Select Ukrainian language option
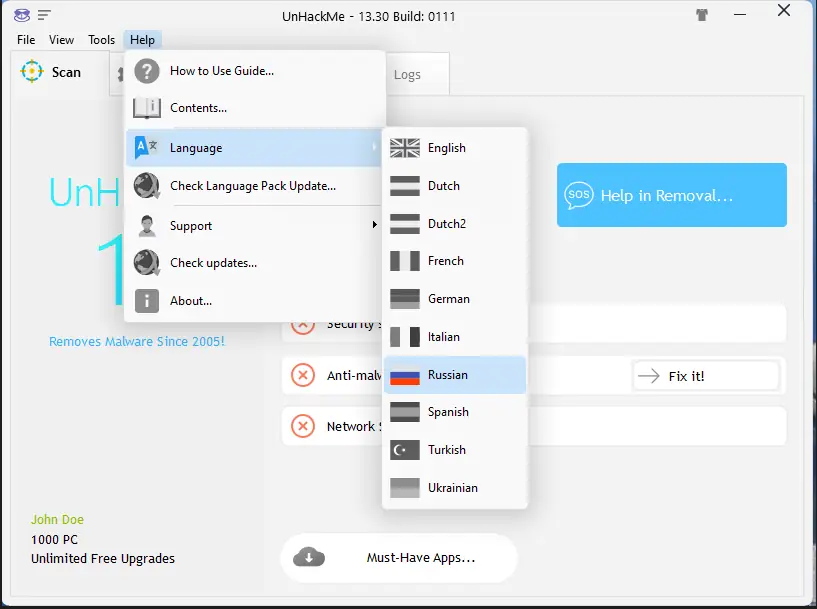This screenshot has height=609, width=817. pyautogui.click(x=455, y=488)
